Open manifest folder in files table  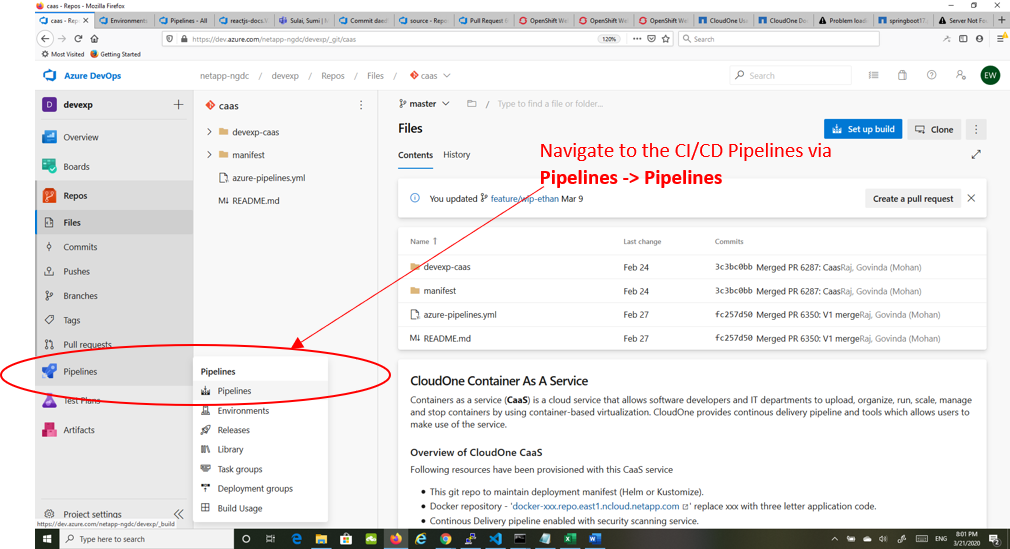coord(439,291)
